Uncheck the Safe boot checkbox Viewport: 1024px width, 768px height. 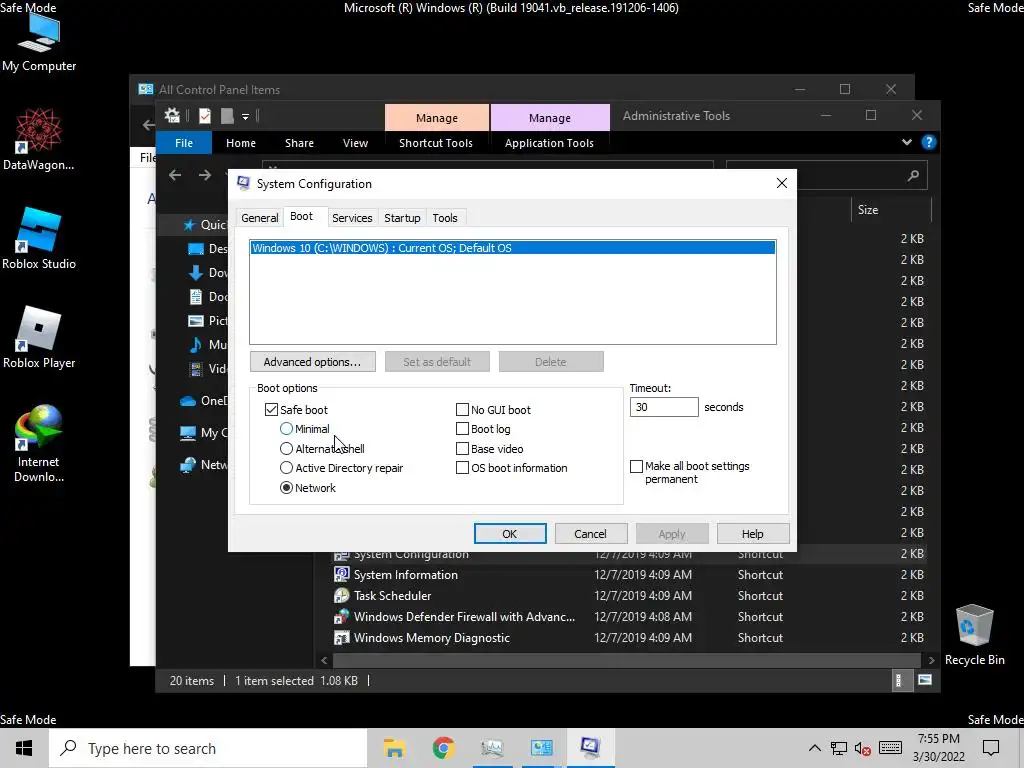pyautogui.click(x=271, y=409)
